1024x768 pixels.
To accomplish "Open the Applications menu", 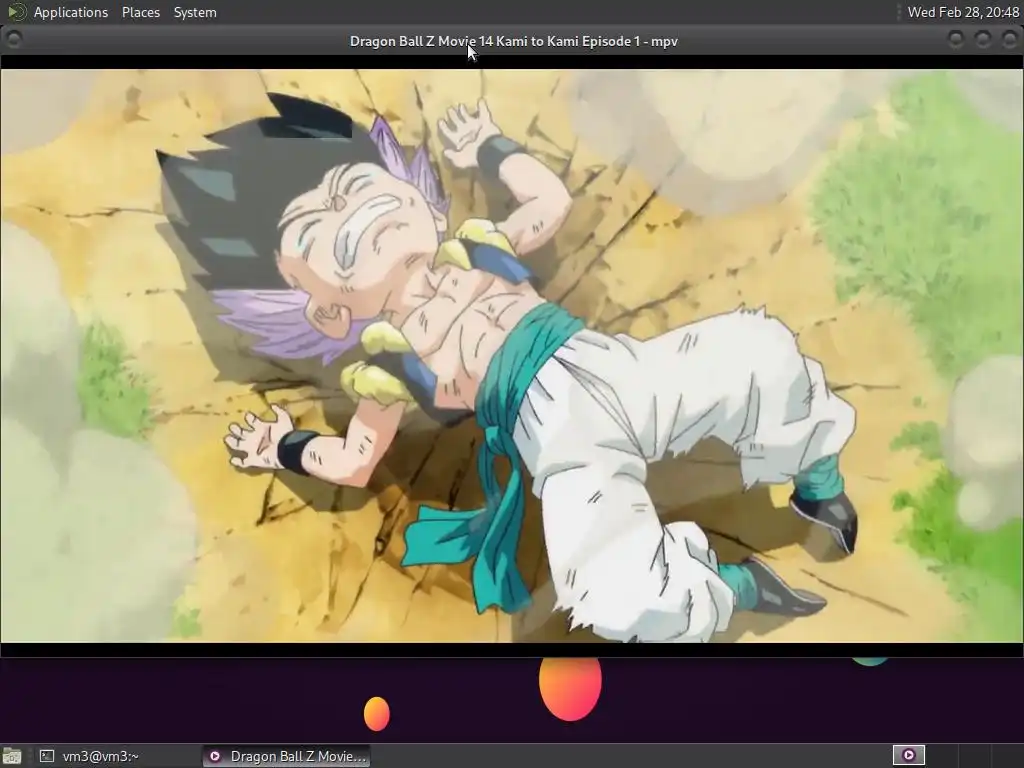I will click(x=71, y=12).
